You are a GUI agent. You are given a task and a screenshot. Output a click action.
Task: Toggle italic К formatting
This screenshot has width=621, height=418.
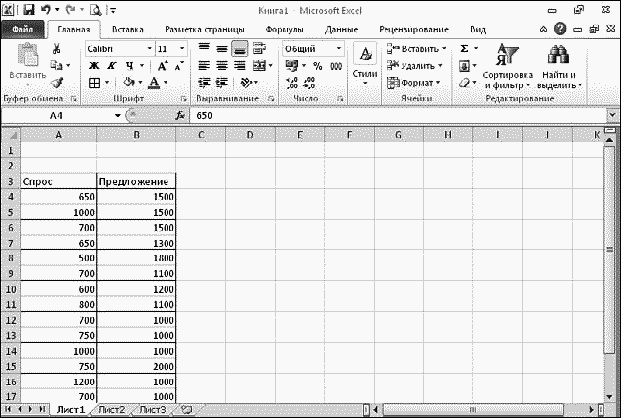[x=109, y=66]
